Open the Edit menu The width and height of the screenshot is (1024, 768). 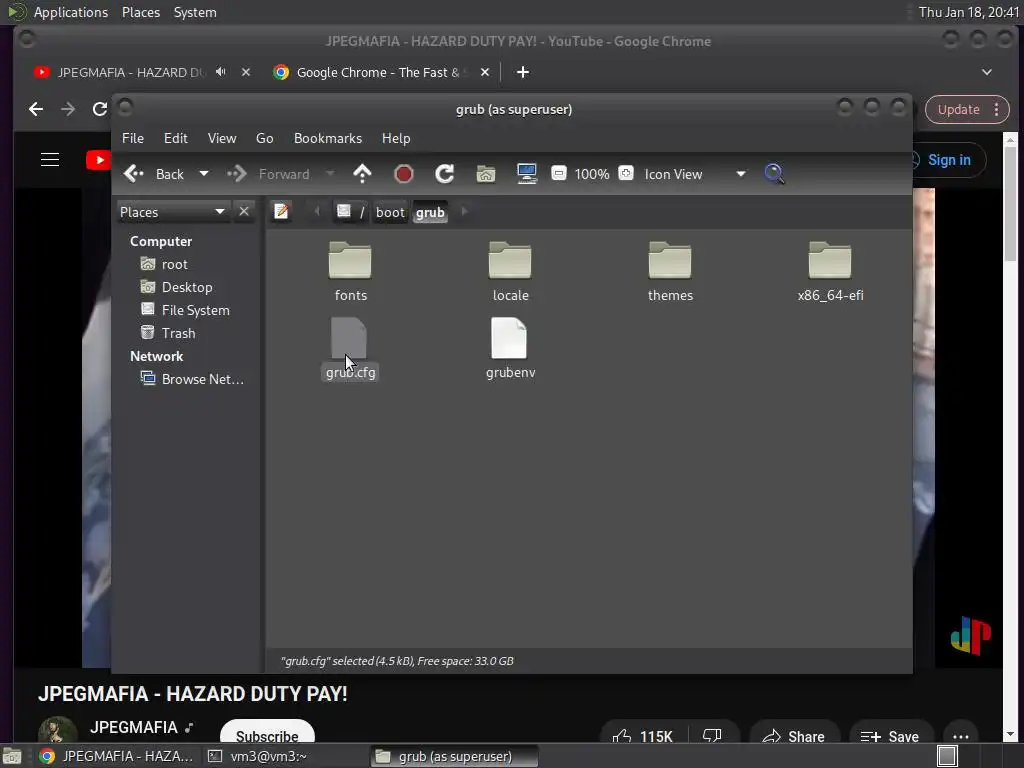pyautogui.click(x=176, y=138)
